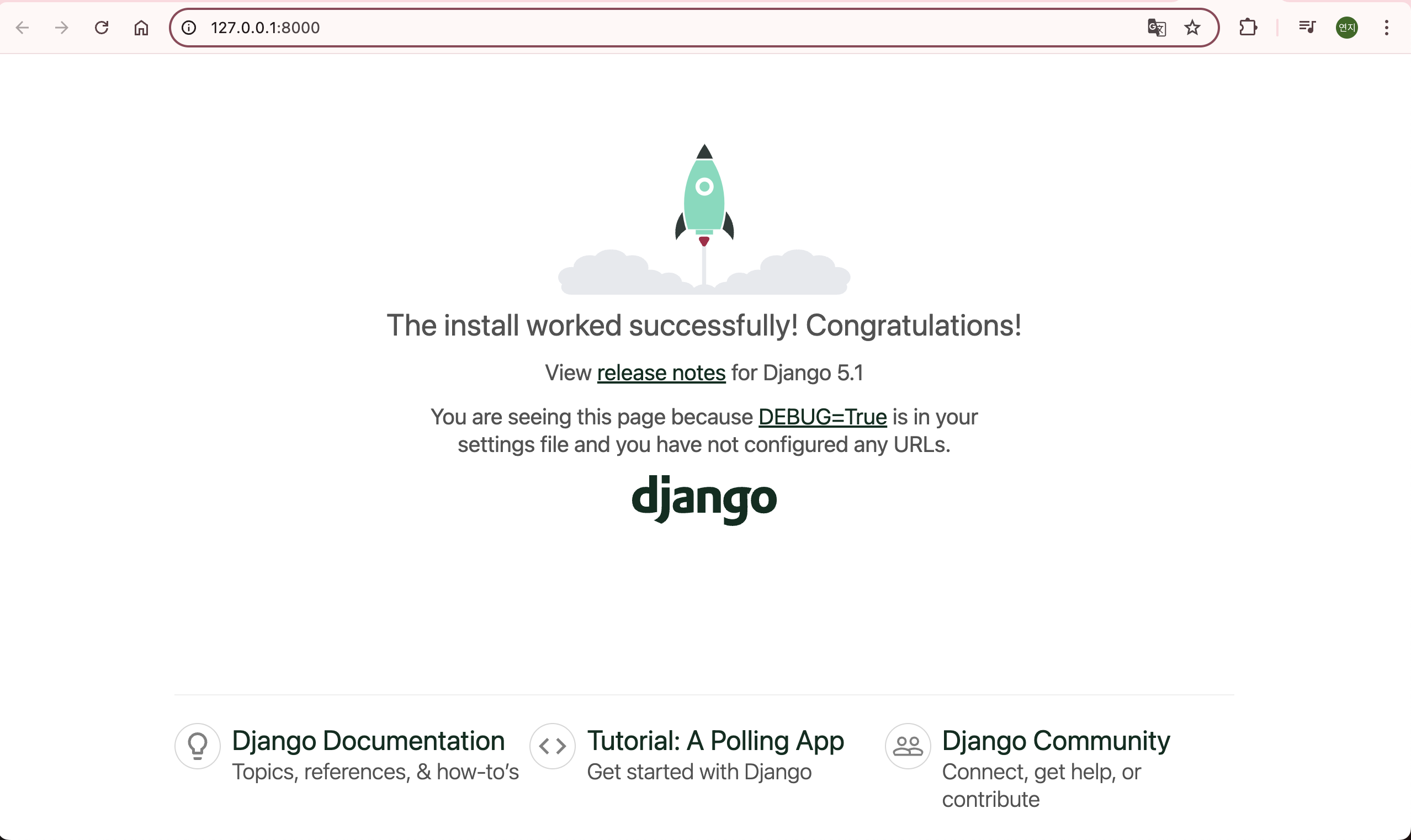Open the media control icon

(1307, 27)
